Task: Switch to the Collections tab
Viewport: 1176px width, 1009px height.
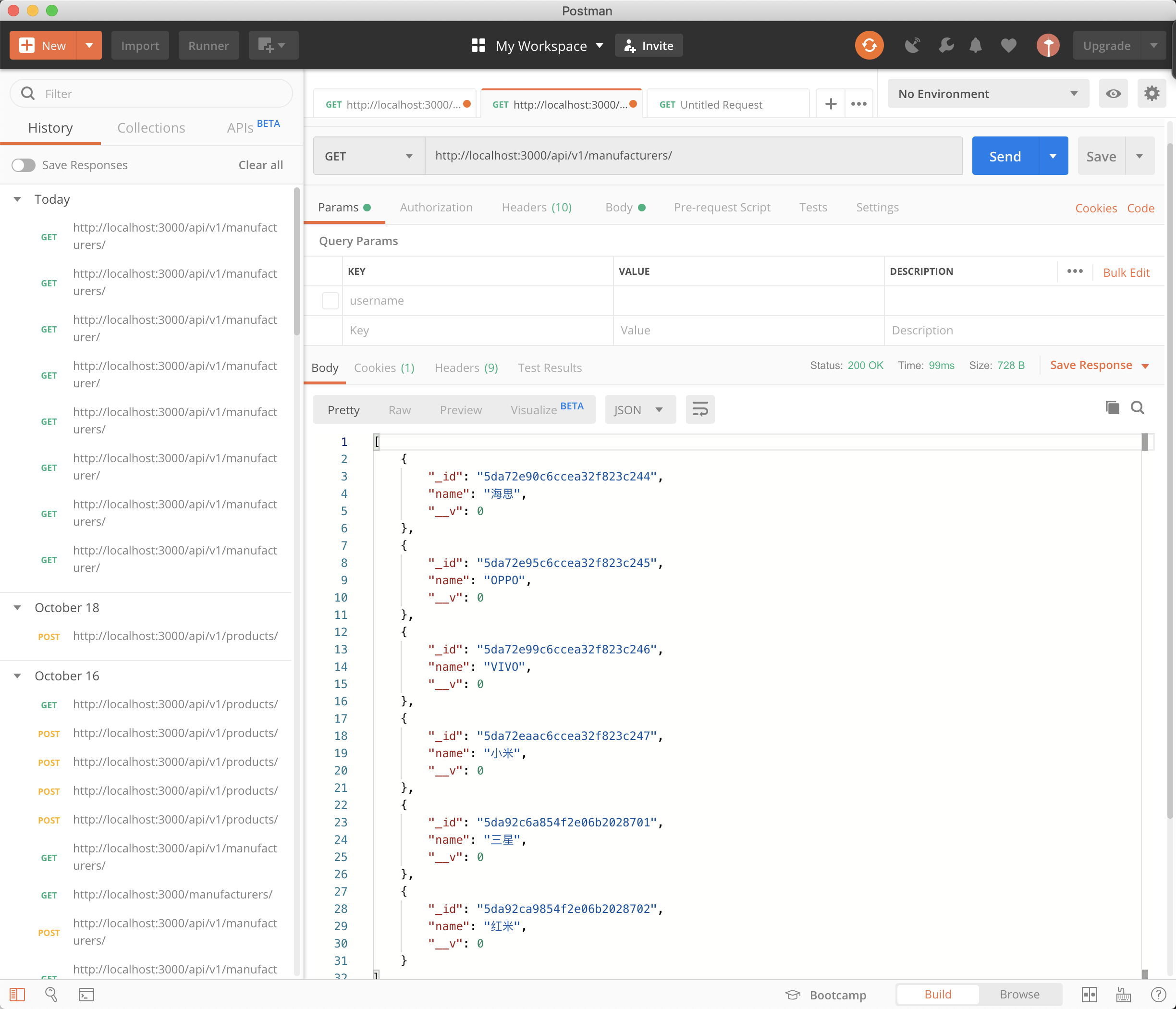Action: click(151, 128)
